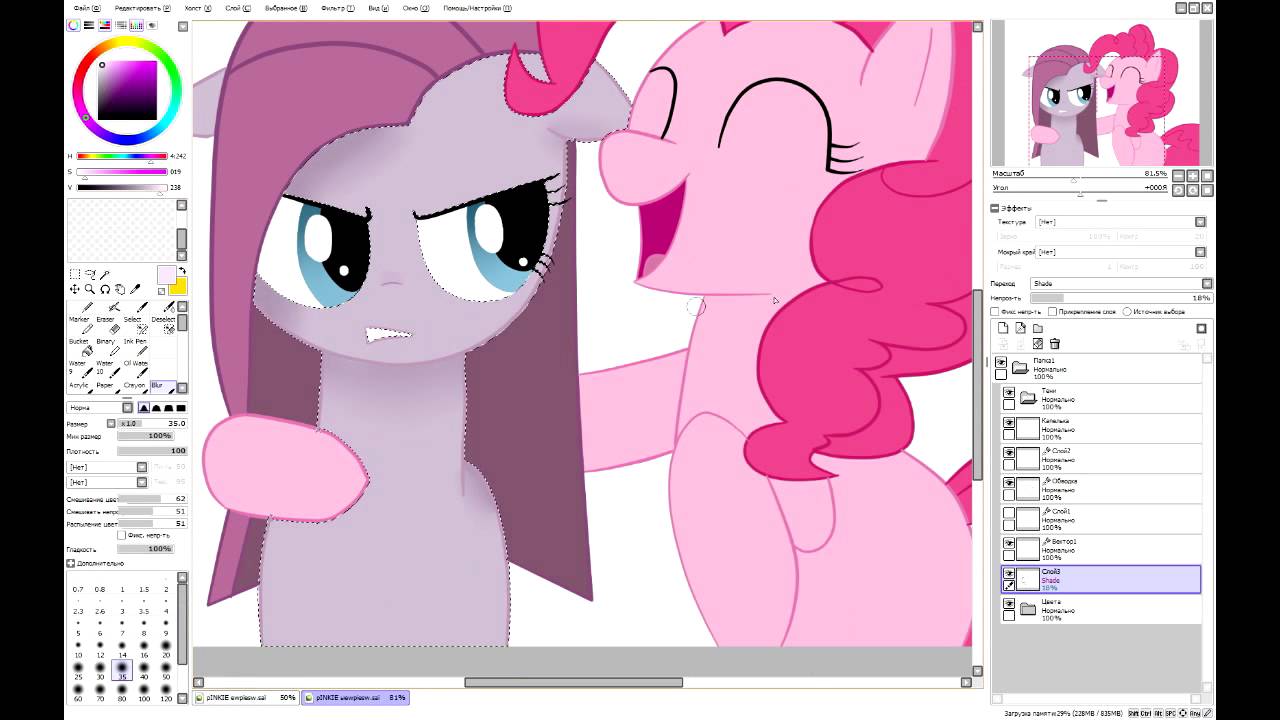Show the hidden Слой1 layer
Screen dimensions: 1280x720
point(1009,514)
